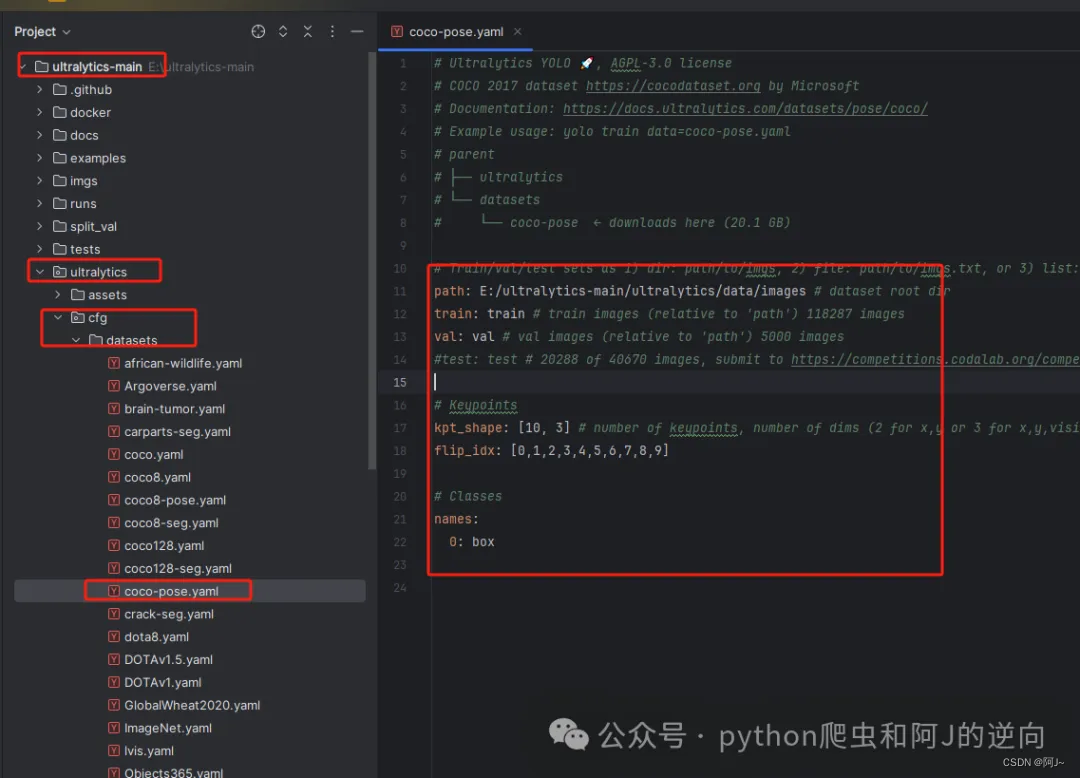Select GlobalWheat2020.yaml file
1080x778 pixels.
[192, 705]
